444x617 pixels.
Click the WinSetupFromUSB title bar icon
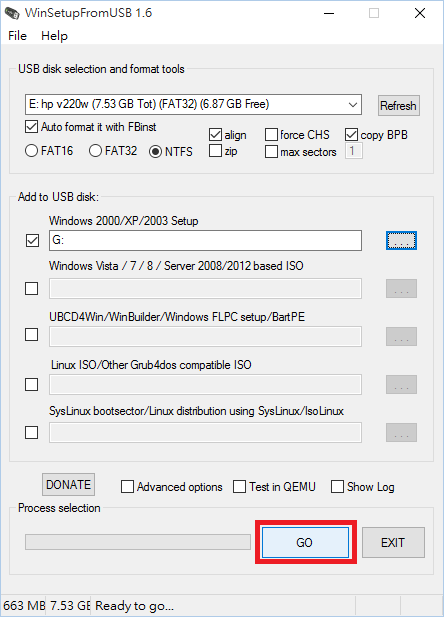[12, 13]
